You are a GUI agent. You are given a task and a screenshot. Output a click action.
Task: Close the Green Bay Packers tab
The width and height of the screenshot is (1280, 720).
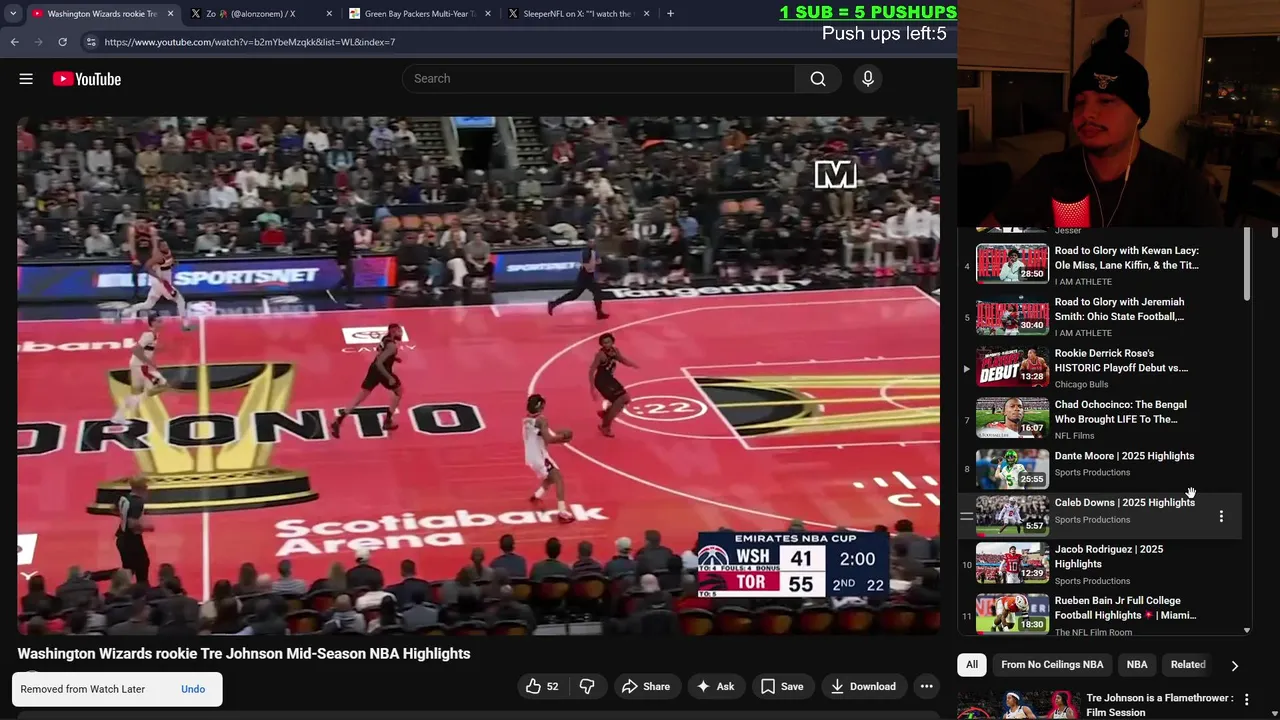tap(488, 14)
